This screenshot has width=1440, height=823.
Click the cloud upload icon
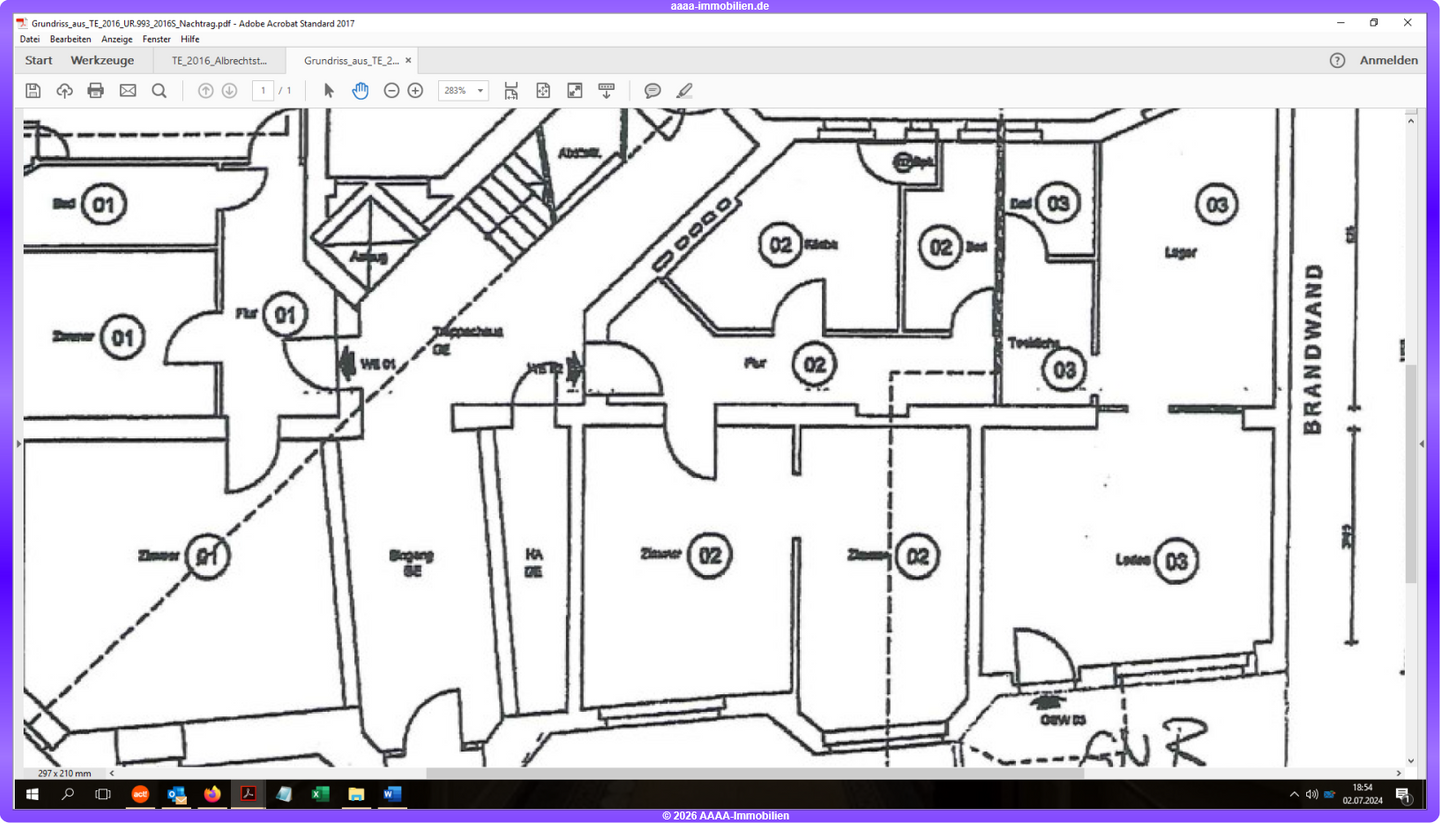click(x=64, y=91)
